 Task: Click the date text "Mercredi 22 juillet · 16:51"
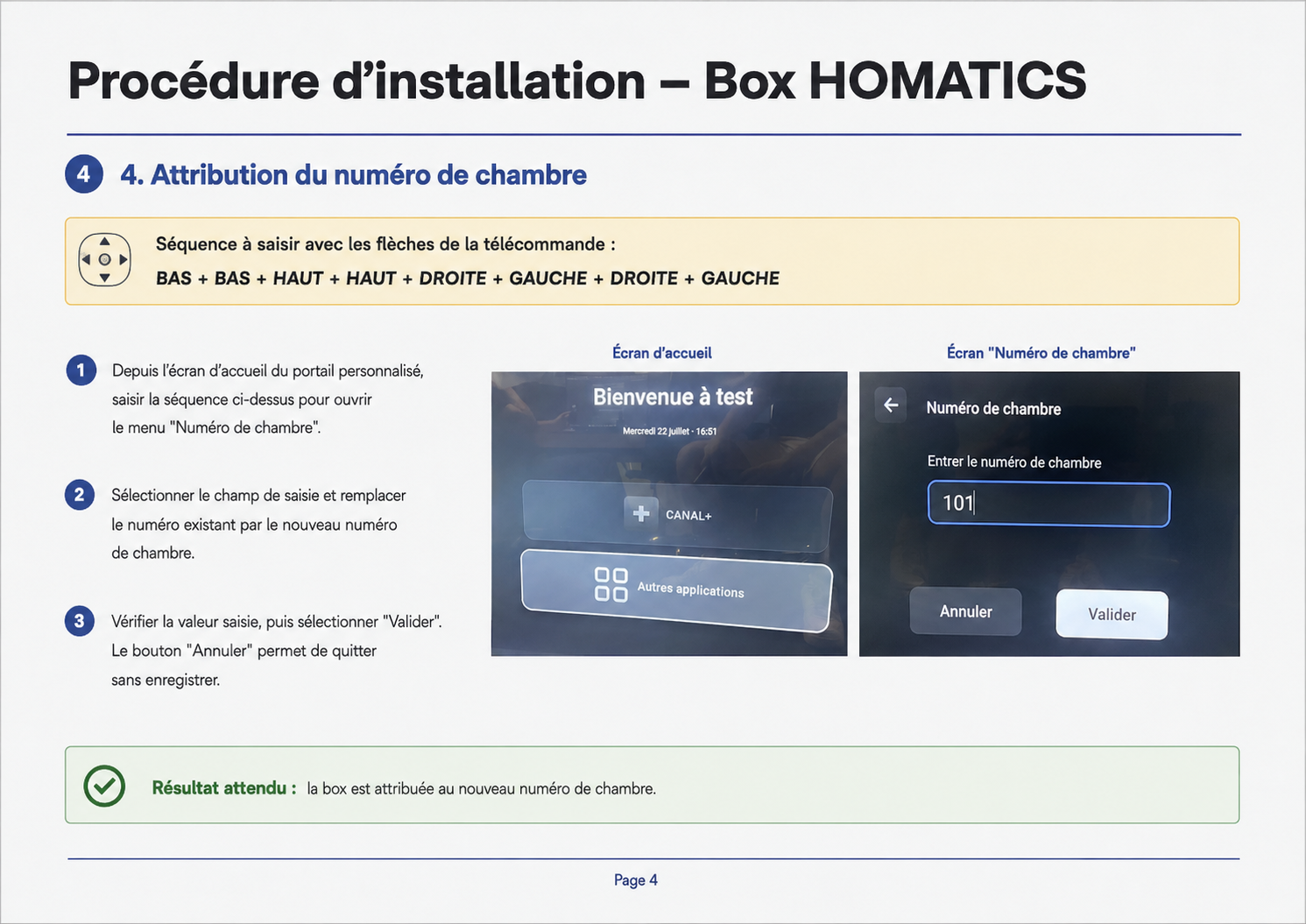tap(670, 431)
